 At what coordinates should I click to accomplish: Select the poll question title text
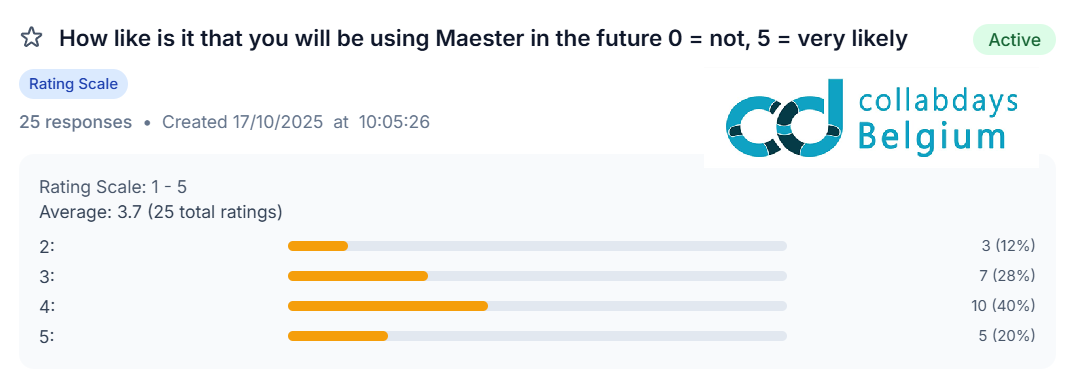click(483, 39)
